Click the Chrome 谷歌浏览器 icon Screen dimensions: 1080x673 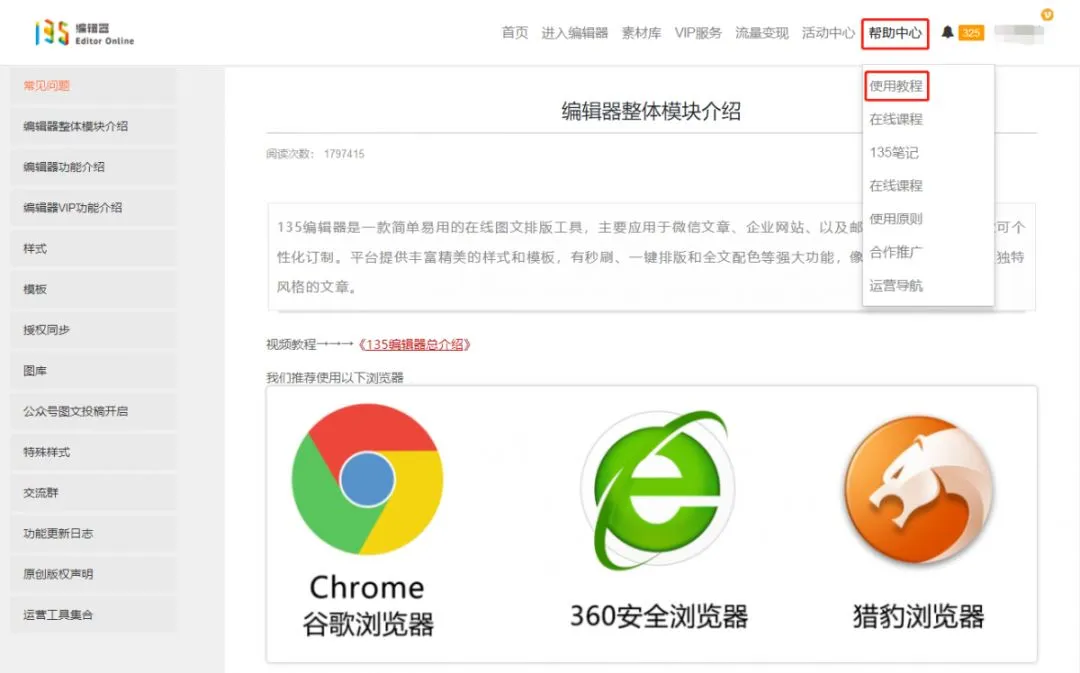(x=367, y=479)
